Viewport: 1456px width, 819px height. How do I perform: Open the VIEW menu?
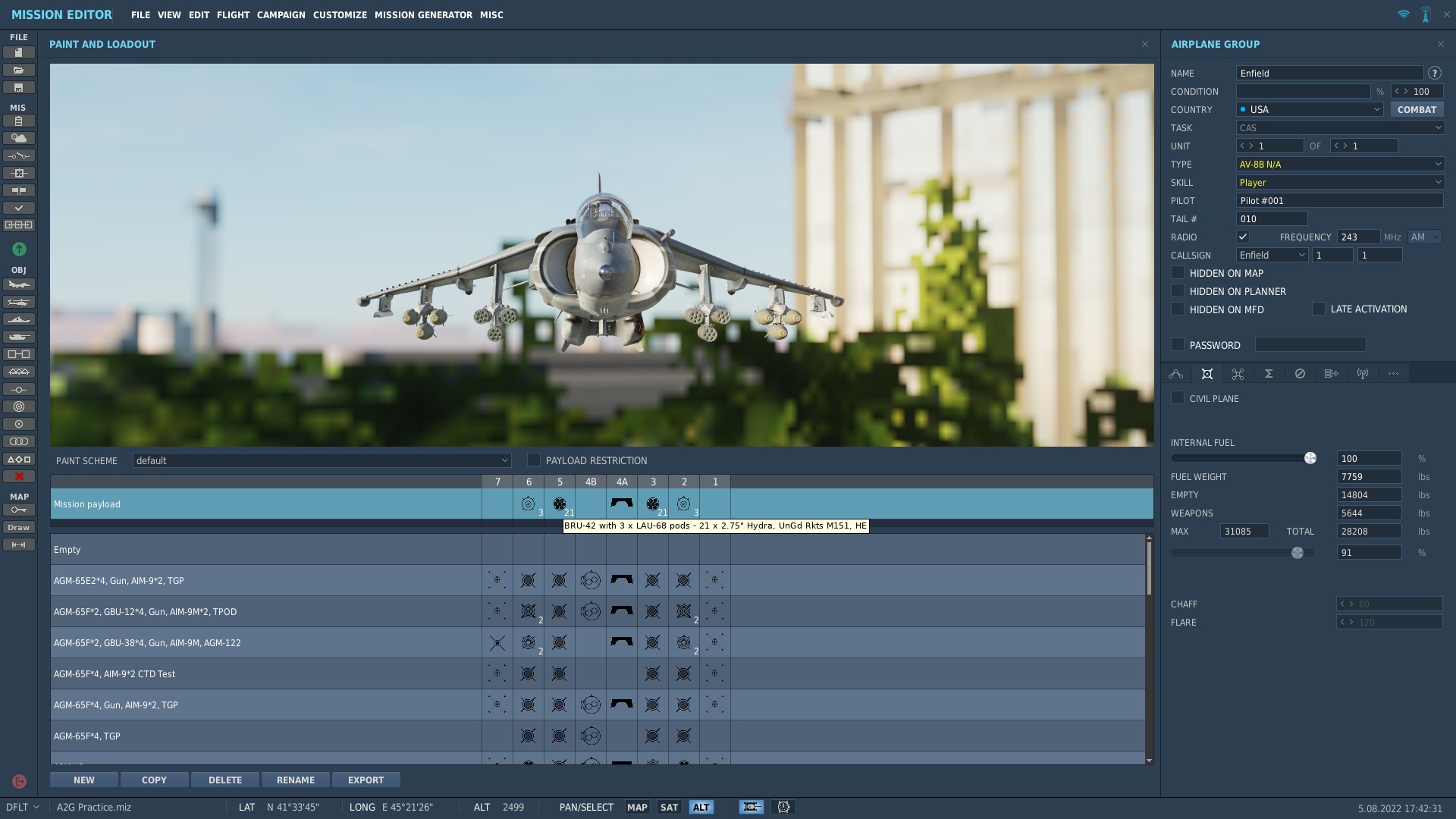point(169,14)
